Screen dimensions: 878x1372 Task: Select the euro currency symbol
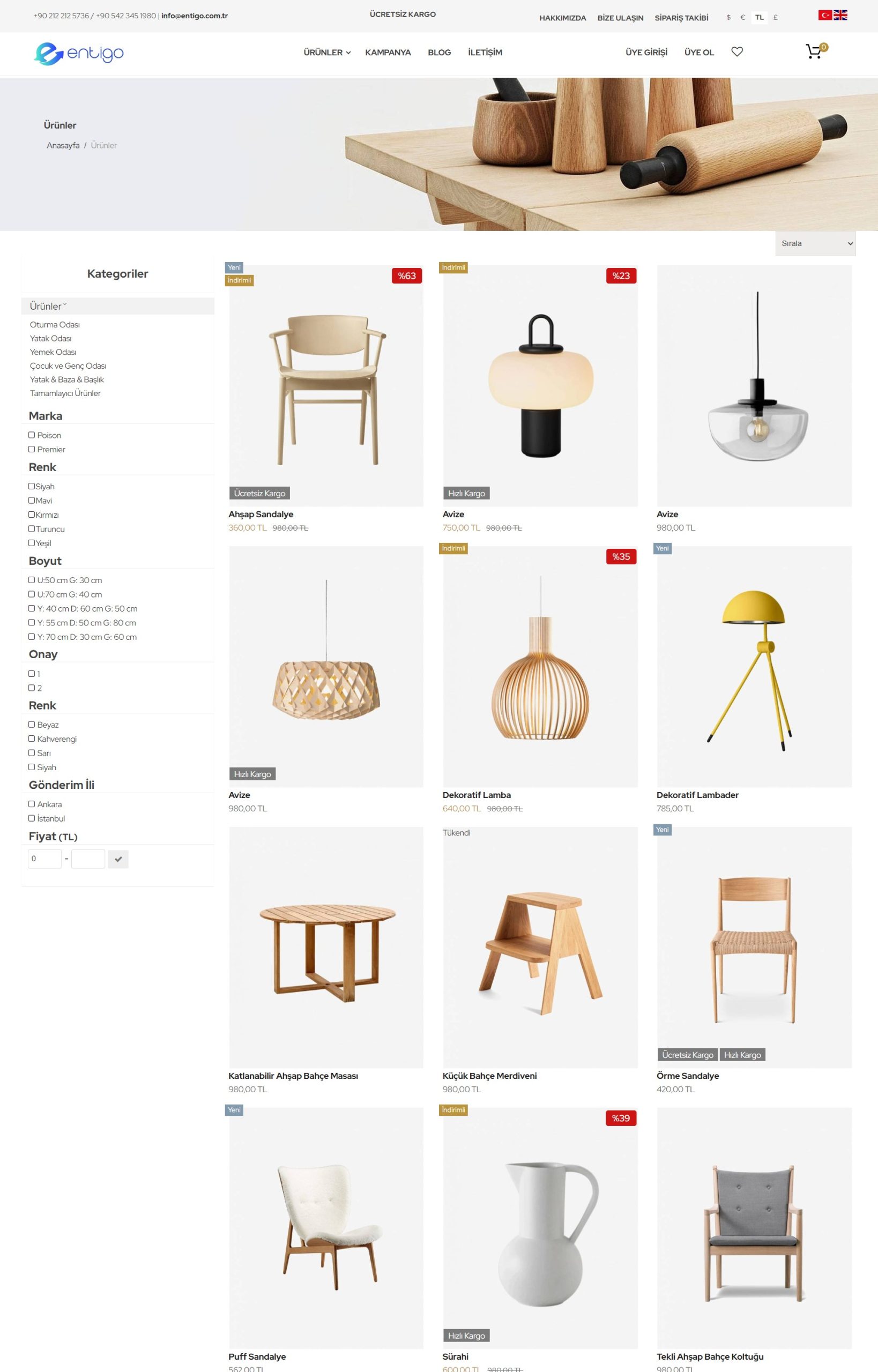[742, 18]
